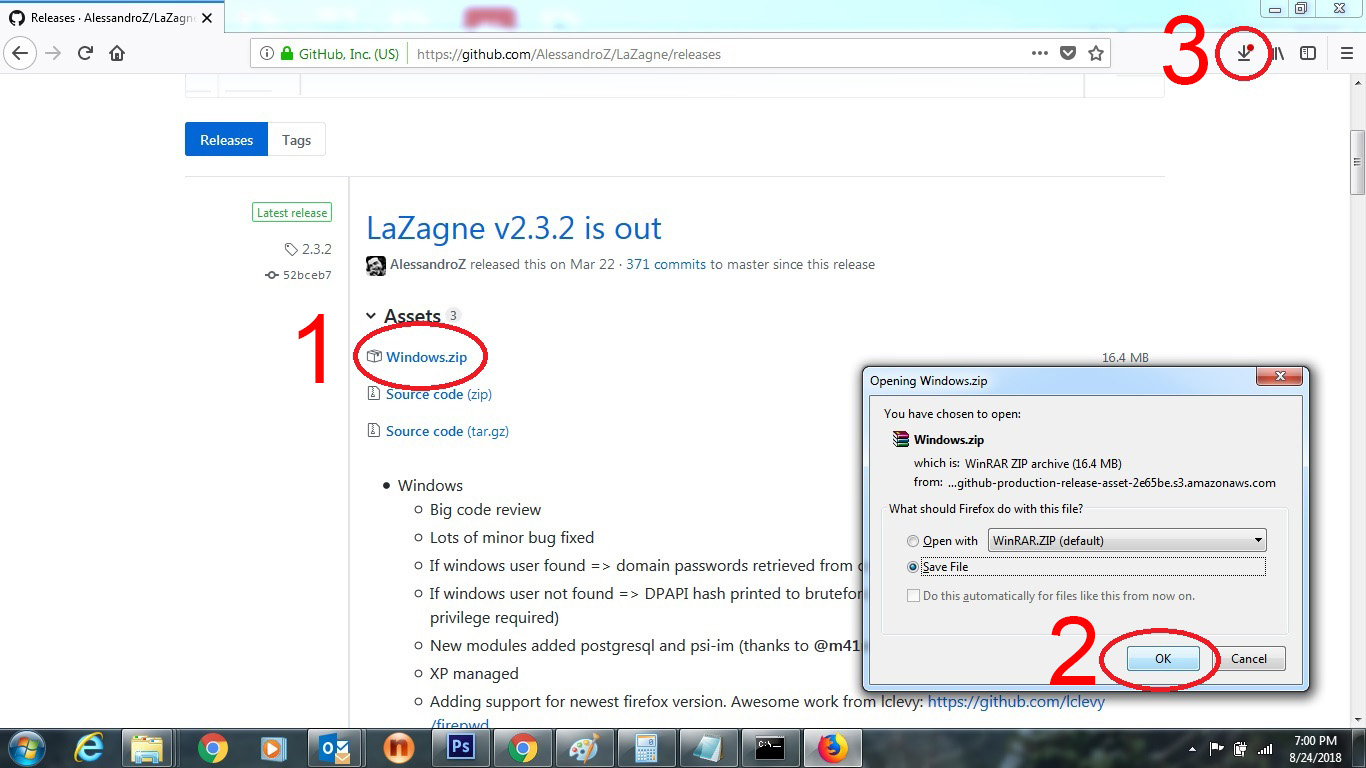This screenshot has width=1366, height=768.
Task: Click the browser forward arrow
Action: pyautogui.click(x=54, y=53)
